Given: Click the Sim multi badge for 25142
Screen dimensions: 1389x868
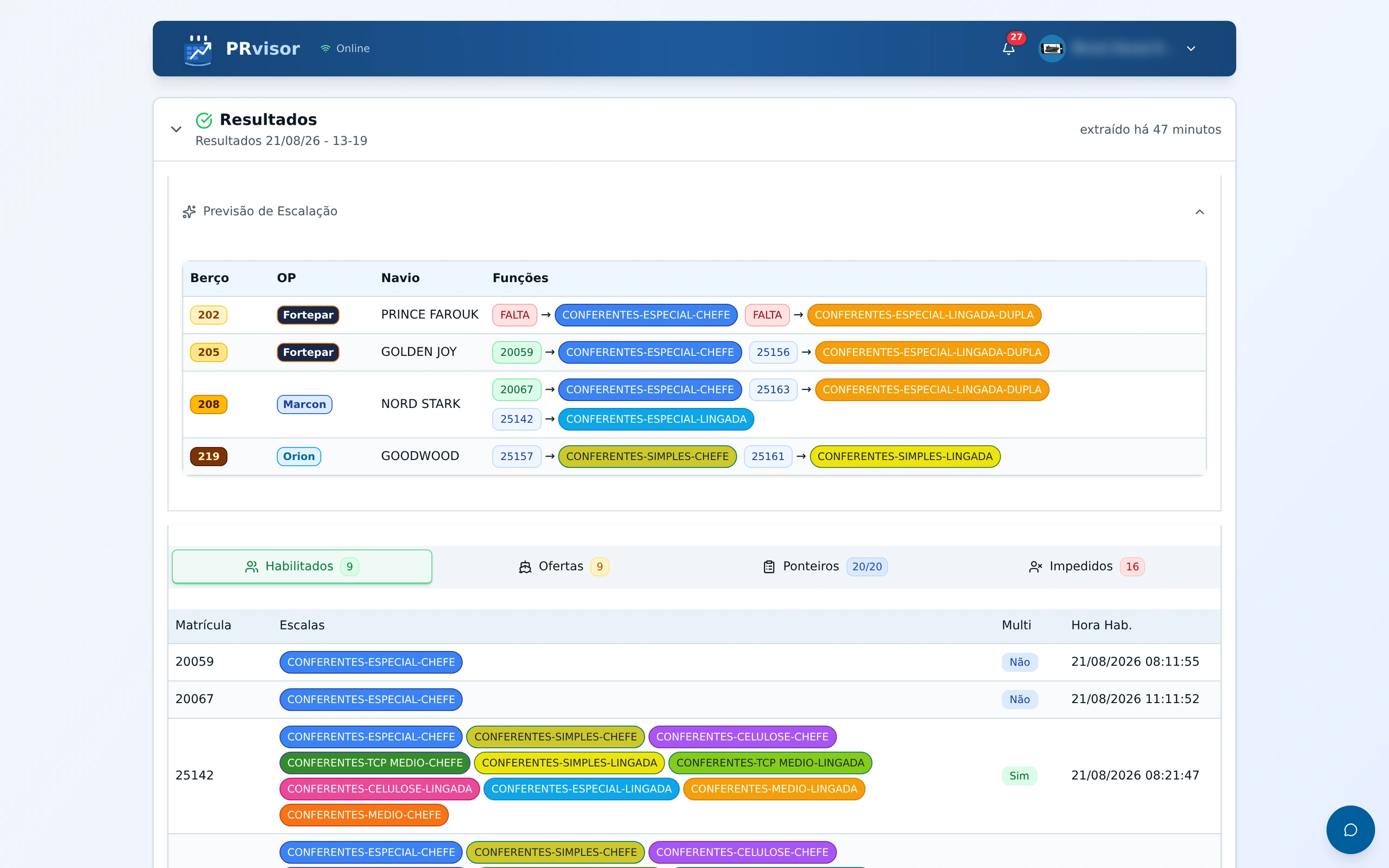Looking at the screenshot, I should pos(1019,776).
